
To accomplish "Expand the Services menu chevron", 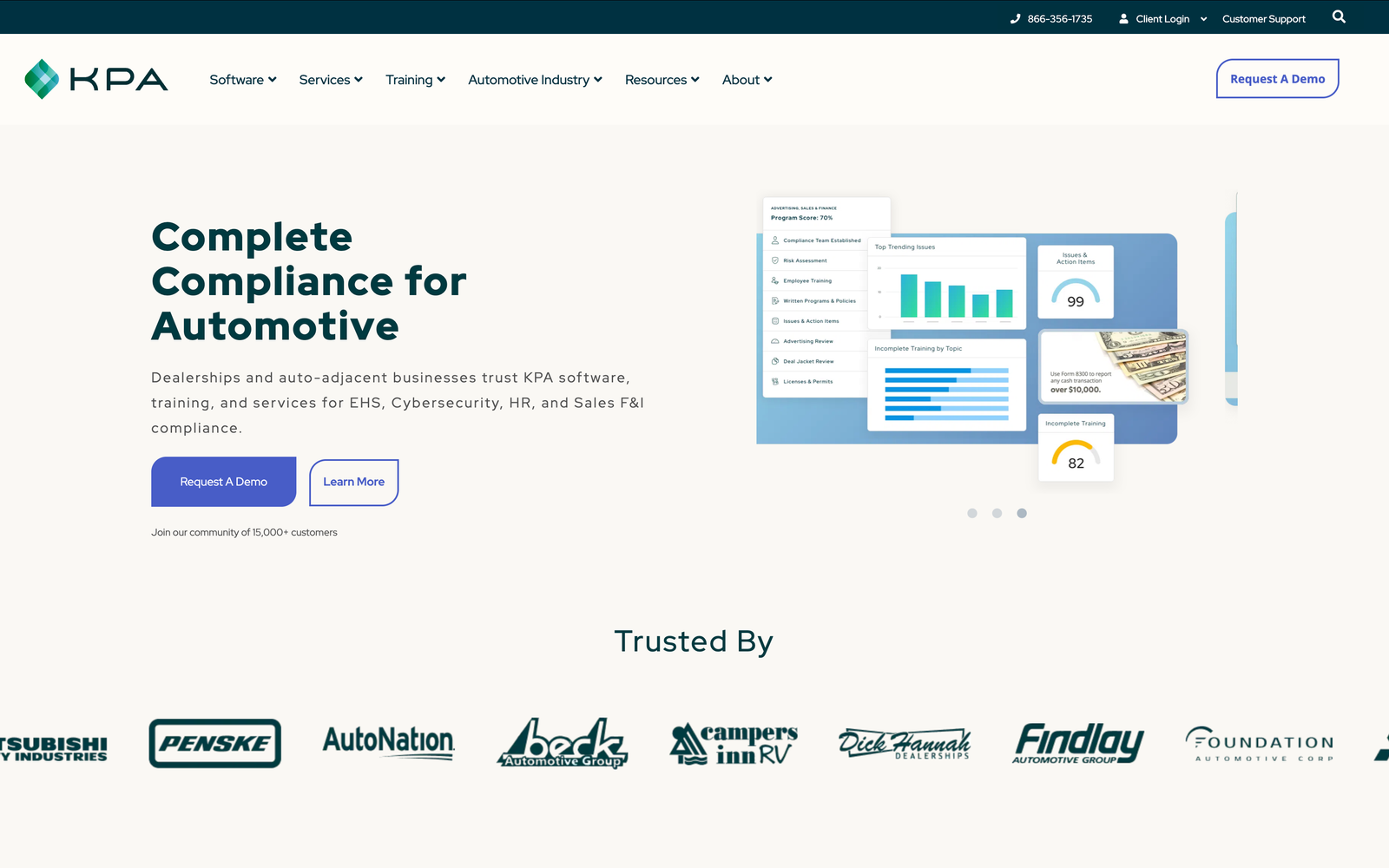I will (x=359, y=79).
